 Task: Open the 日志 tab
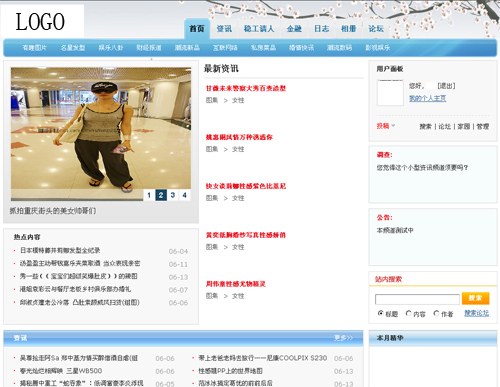[321, 29]
